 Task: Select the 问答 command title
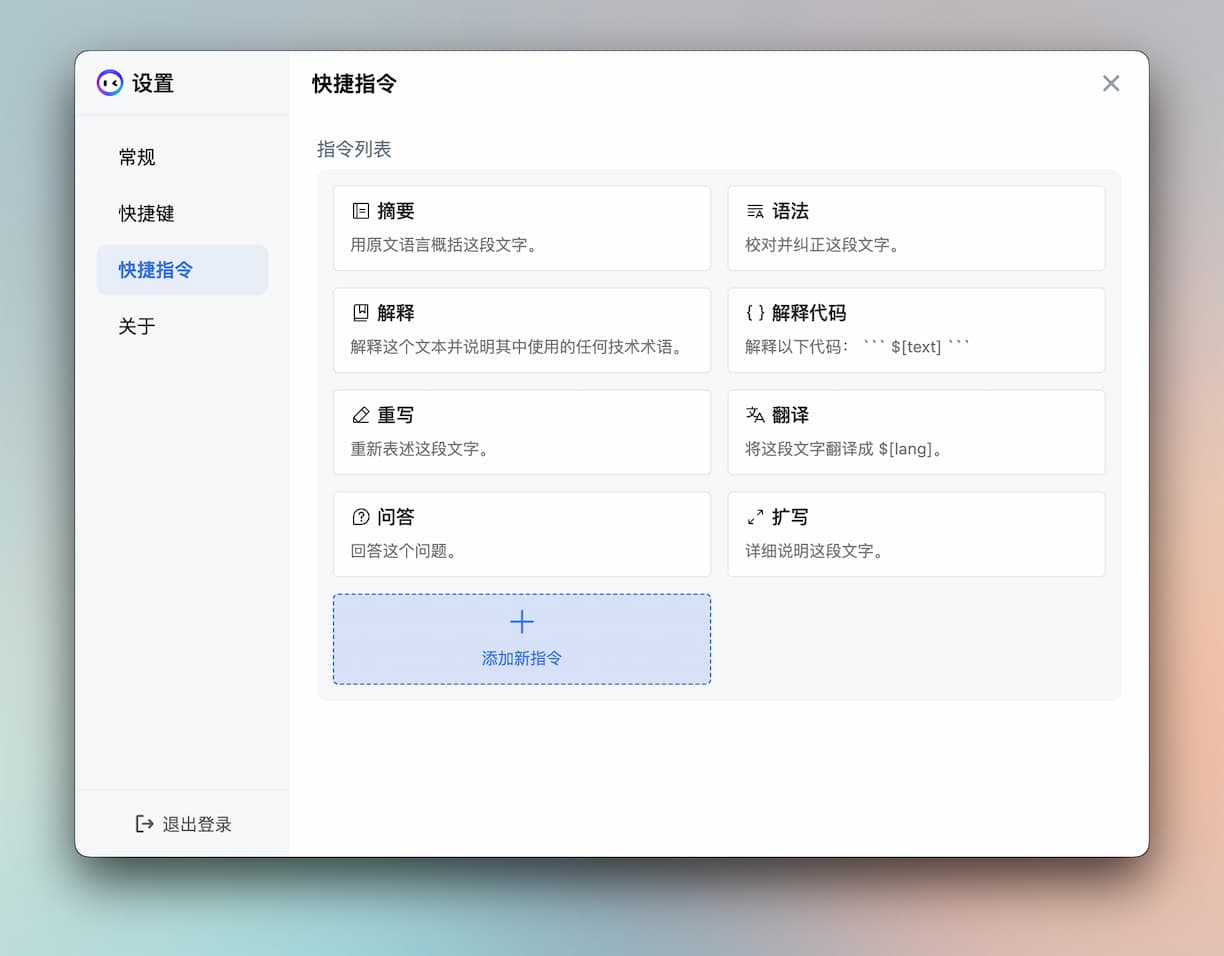[396, 517]
